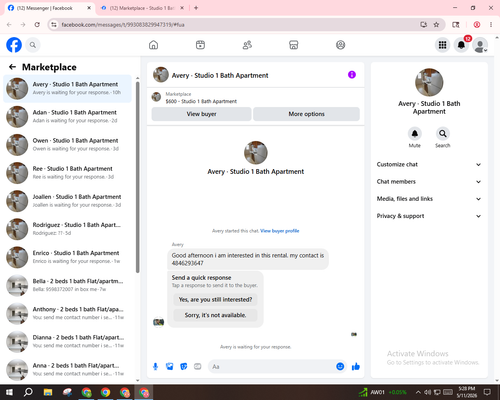Open Enrico - Studio 1 Bath Apartment chat
The width and height of the screenshot is (500, 400).
click(x=67, y=257)
